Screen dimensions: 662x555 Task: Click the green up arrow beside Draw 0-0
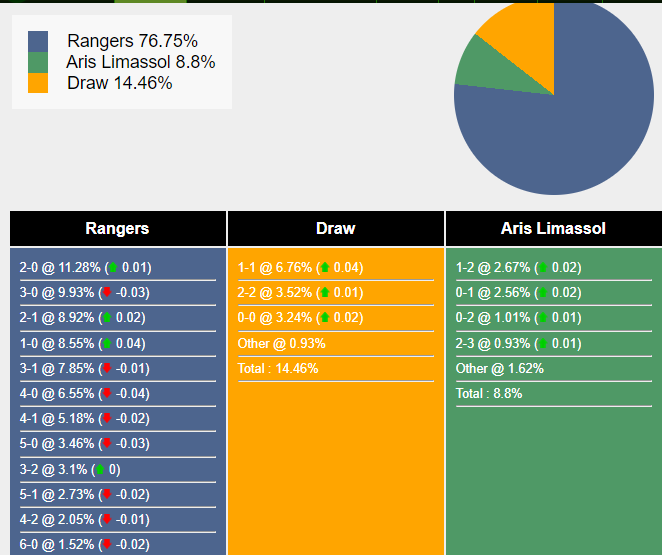[x=325, y=318]
